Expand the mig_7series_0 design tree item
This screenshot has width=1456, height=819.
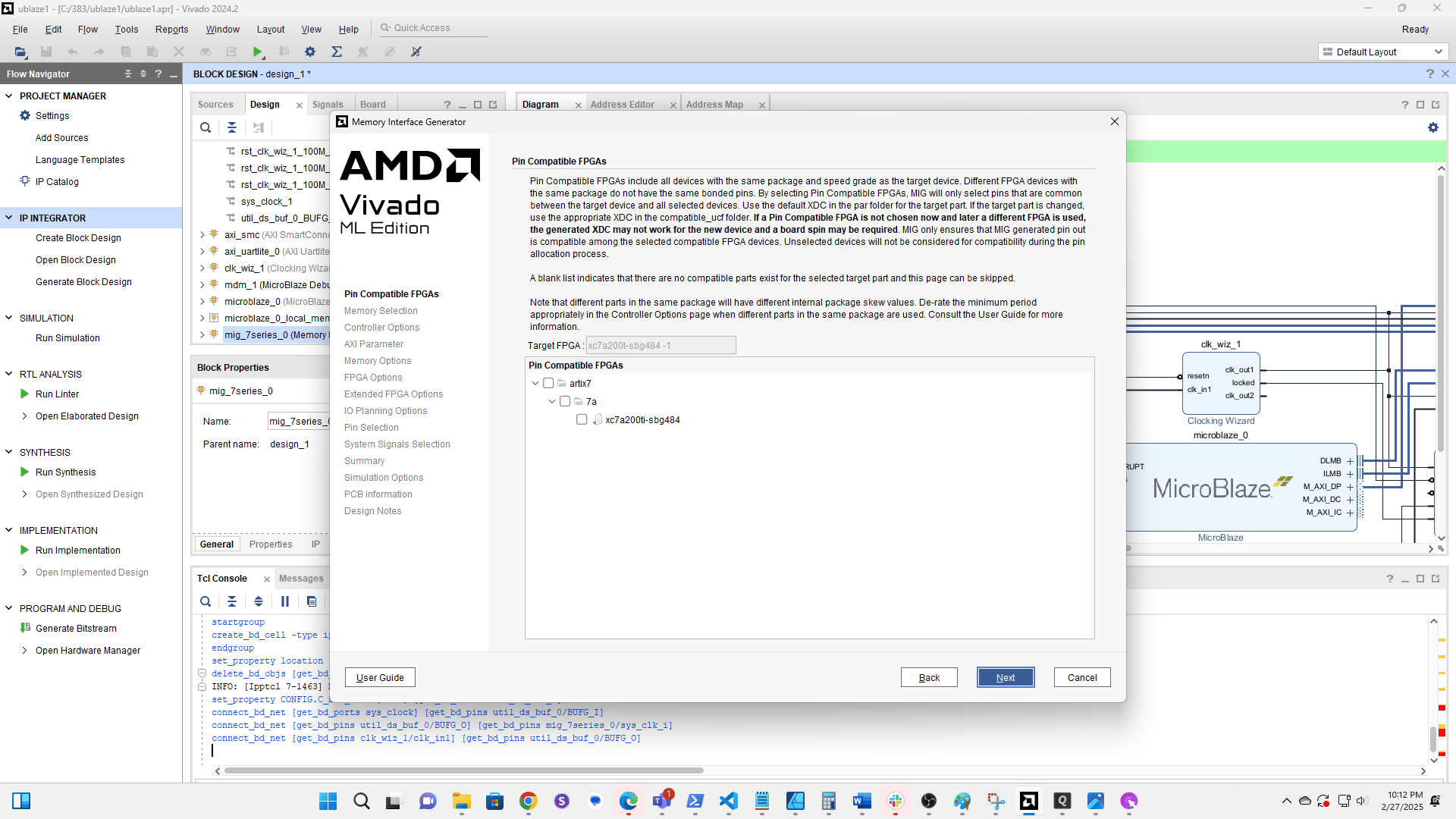202,334
